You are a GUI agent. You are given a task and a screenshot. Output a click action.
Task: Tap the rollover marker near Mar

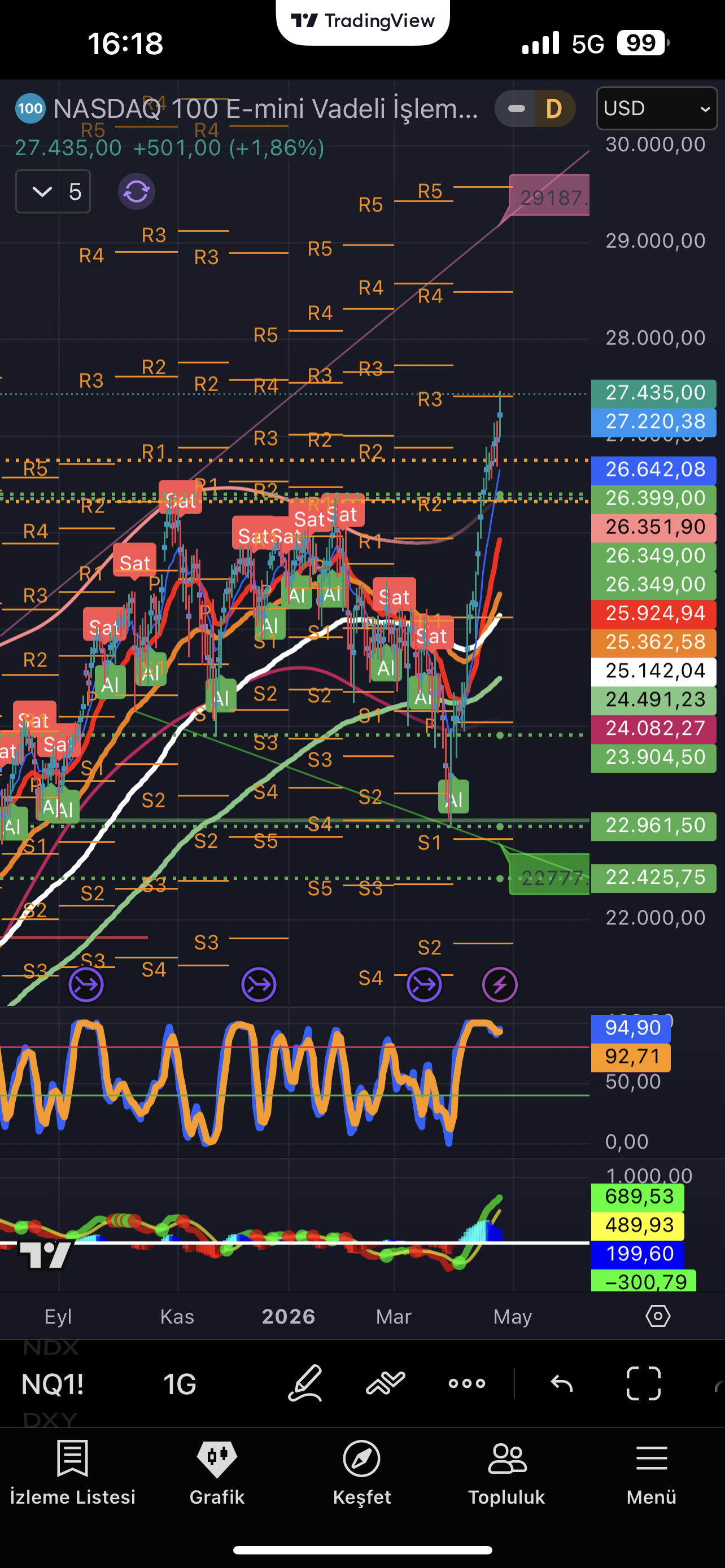(424, 984)
